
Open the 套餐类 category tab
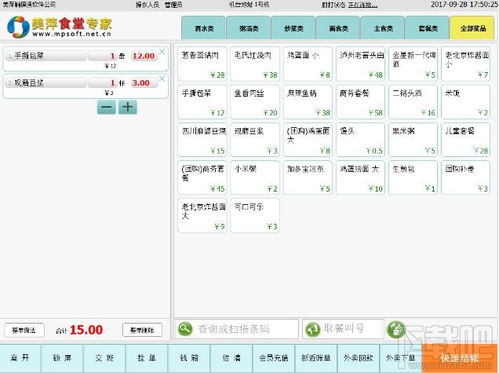(428, 28)
